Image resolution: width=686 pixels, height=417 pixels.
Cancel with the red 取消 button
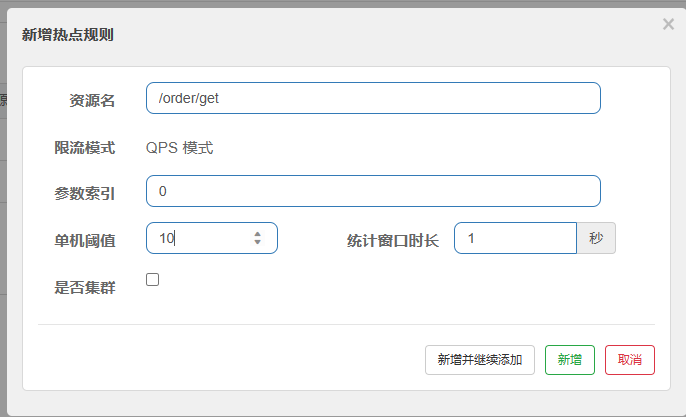[630, 360]
